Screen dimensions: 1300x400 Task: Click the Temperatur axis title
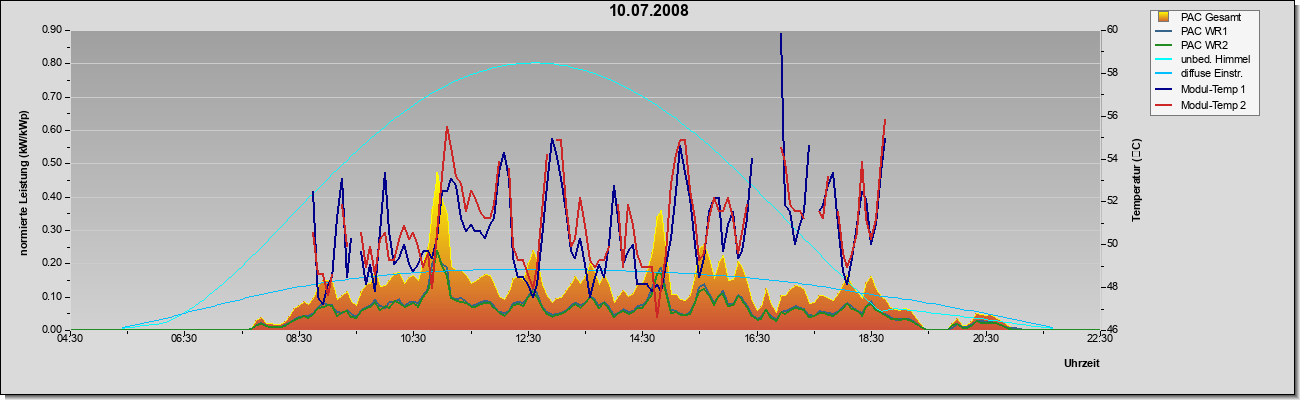1136,180
